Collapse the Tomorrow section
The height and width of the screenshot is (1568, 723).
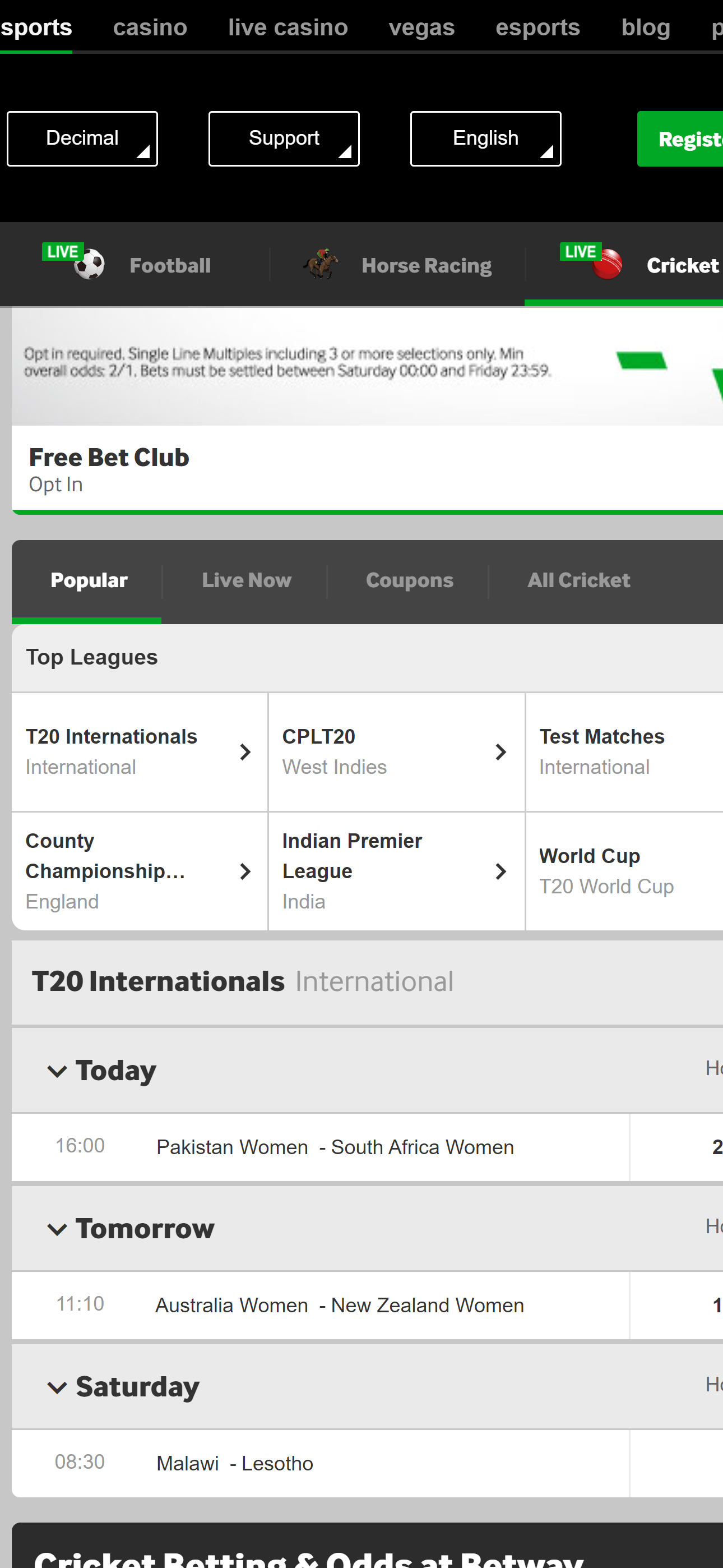pos(58,1228)
